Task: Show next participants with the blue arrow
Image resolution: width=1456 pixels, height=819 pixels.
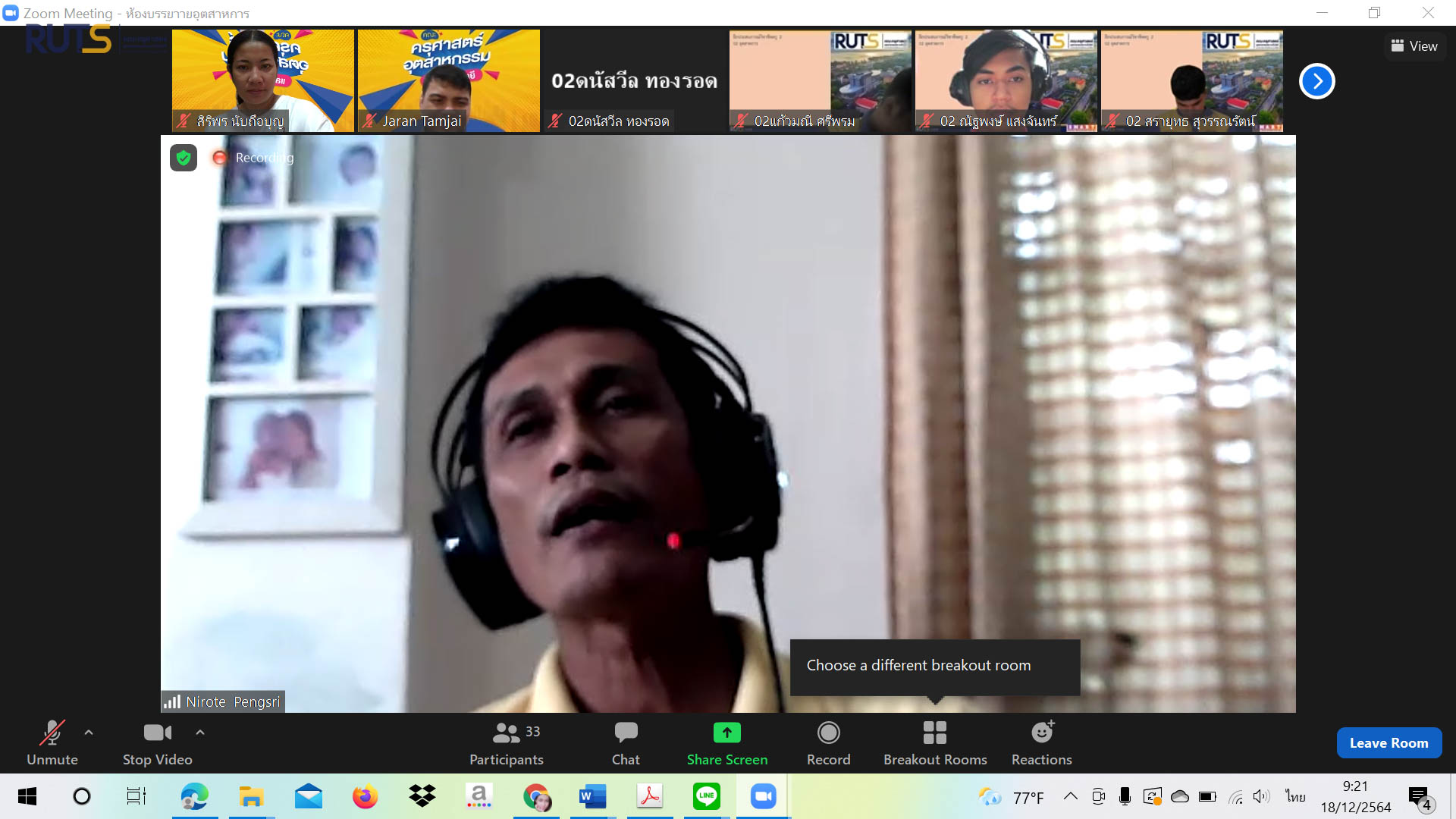Action: [1317, 81]
